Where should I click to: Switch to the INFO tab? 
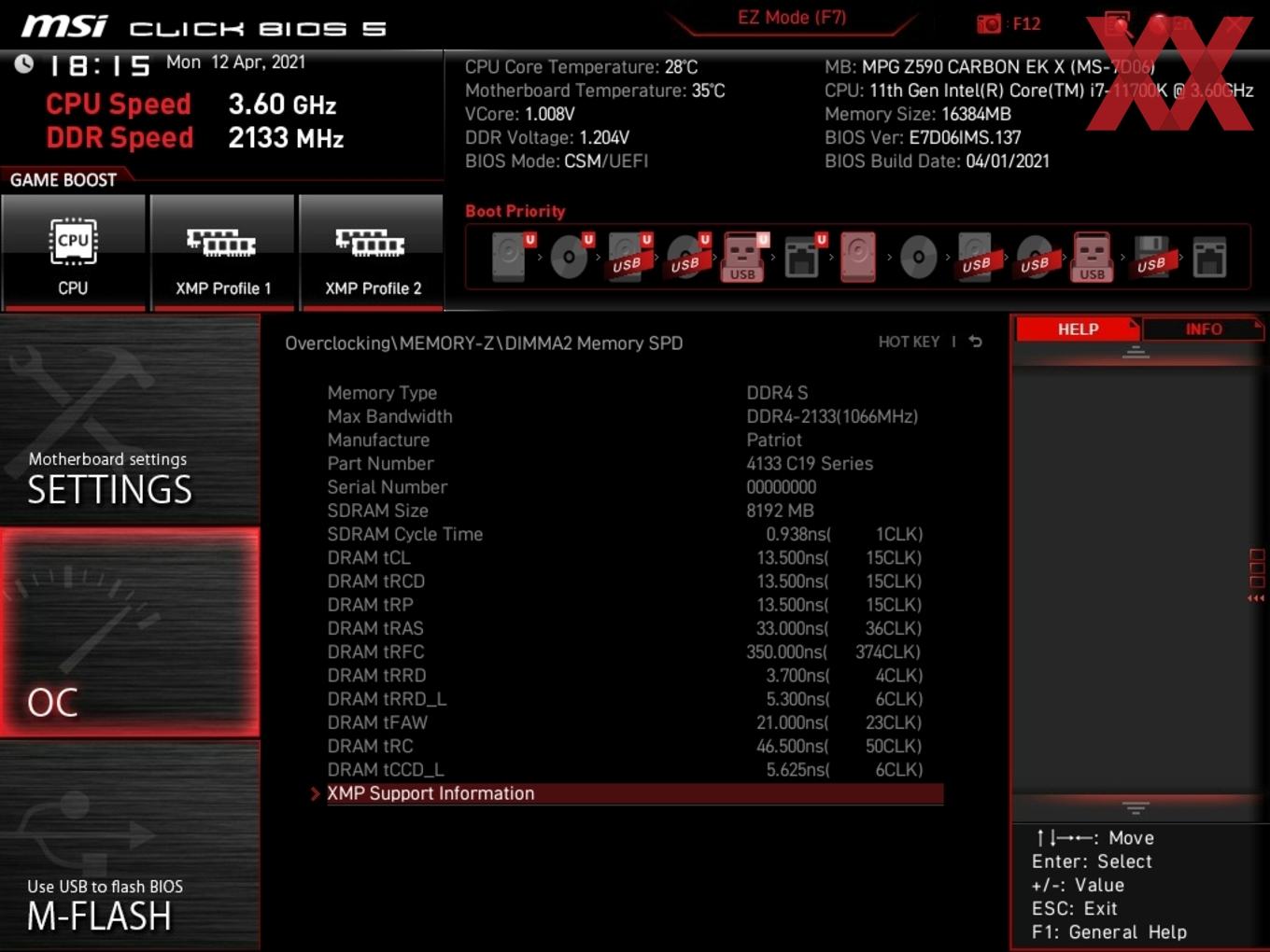click(1203, 329)
